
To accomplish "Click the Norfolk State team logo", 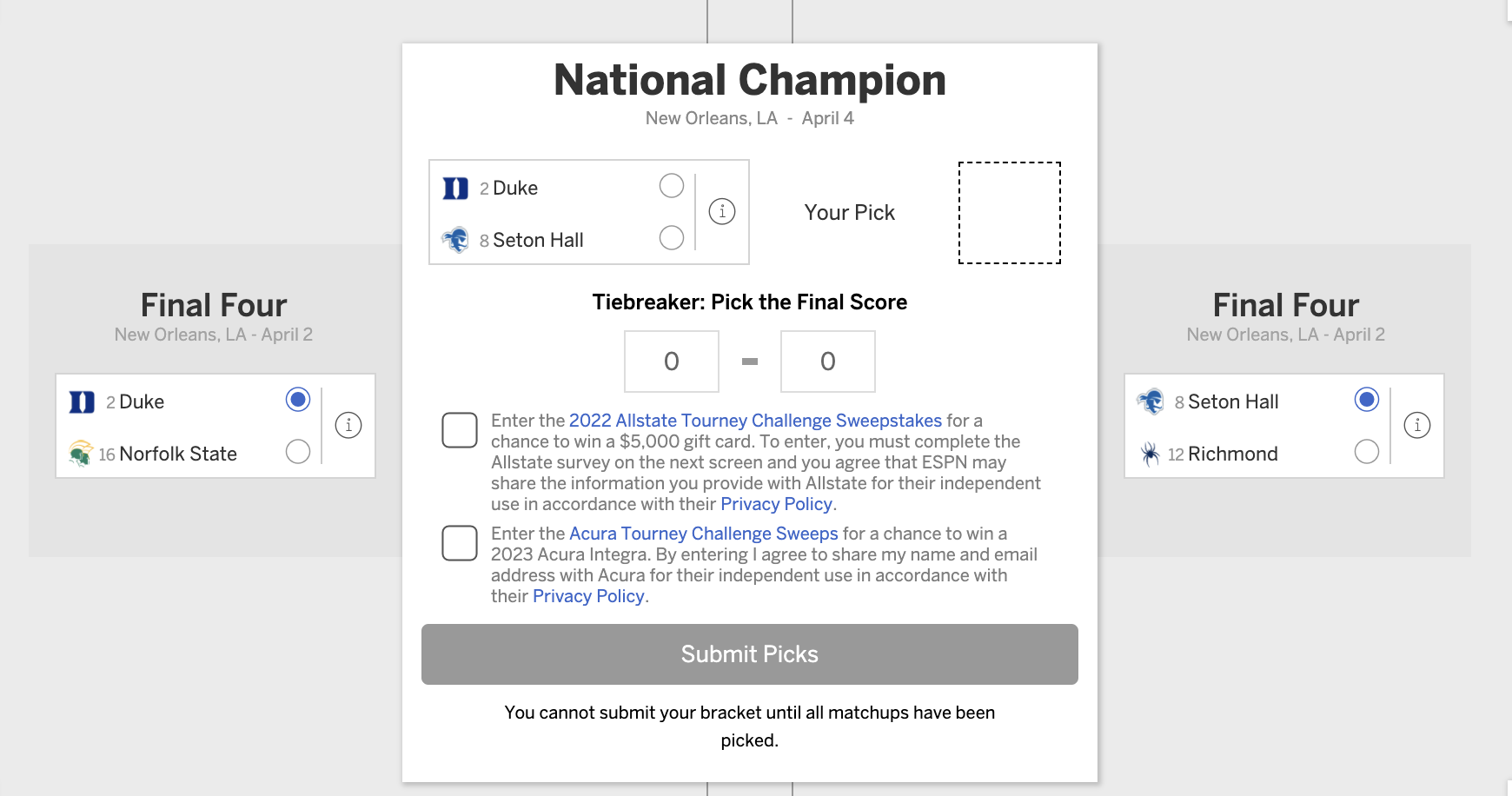I will [x=81, y=454].
